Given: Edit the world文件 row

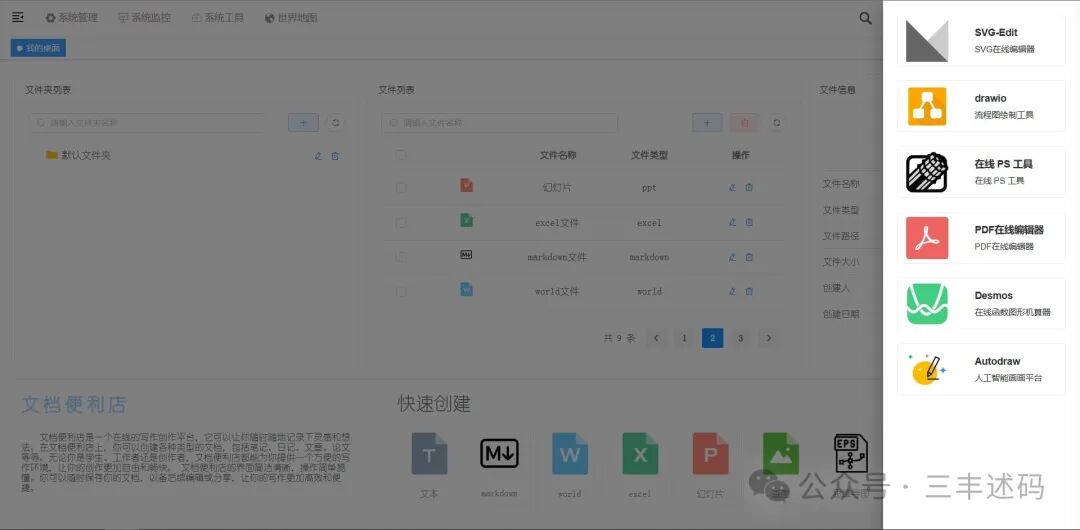Looking at the screenshot, I should (x=732, y=292).
